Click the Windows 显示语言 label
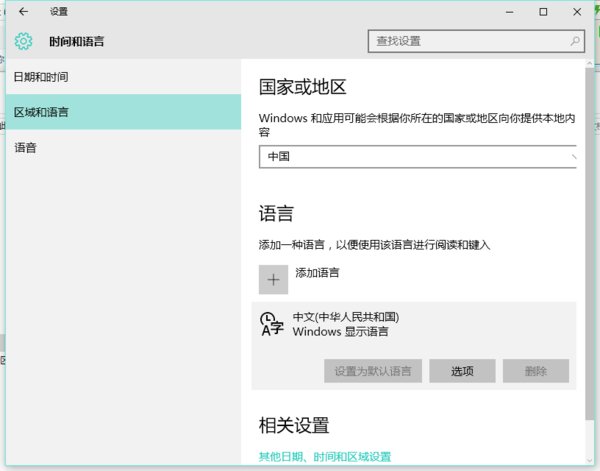 tap(341, 331)
